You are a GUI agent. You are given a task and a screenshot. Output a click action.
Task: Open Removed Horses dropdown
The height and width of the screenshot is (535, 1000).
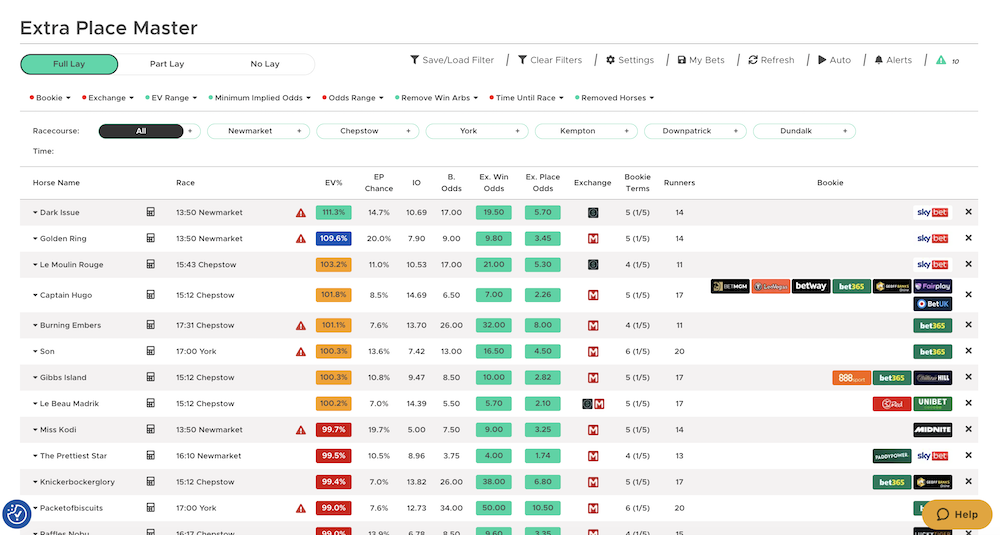coord(614,98)
